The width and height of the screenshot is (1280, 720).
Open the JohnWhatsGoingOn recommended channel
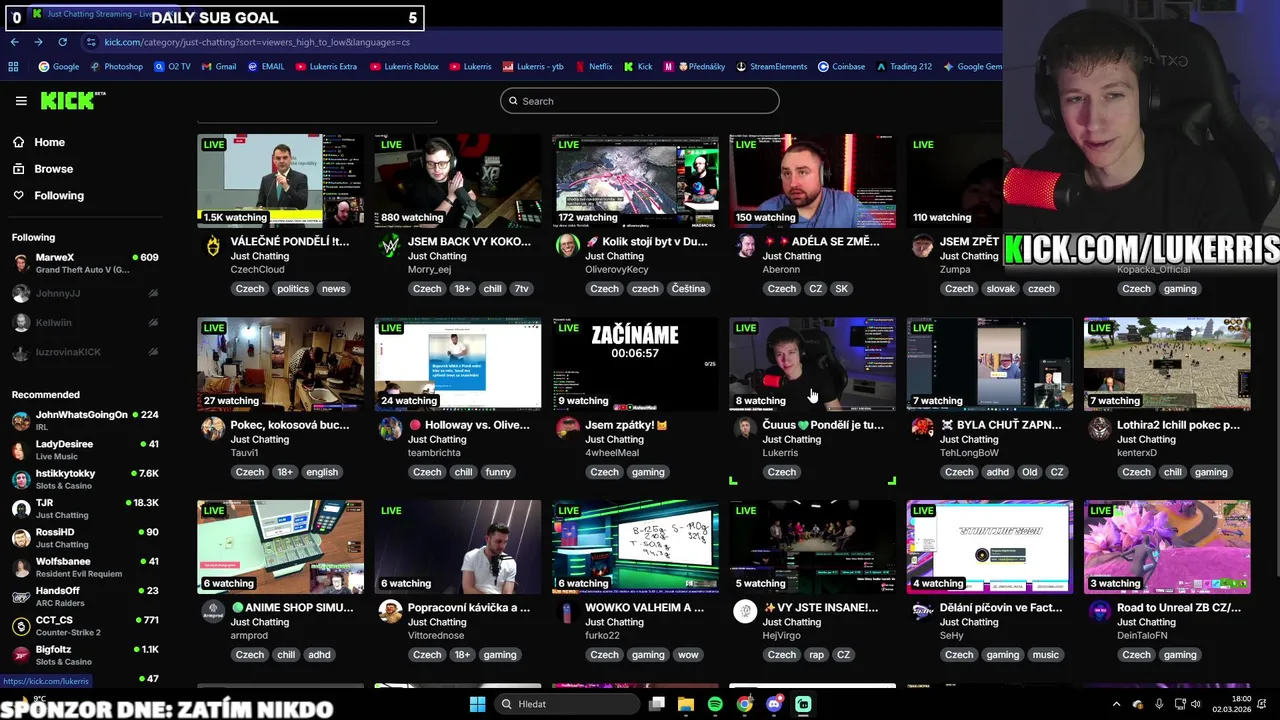[x=85, y=420]
